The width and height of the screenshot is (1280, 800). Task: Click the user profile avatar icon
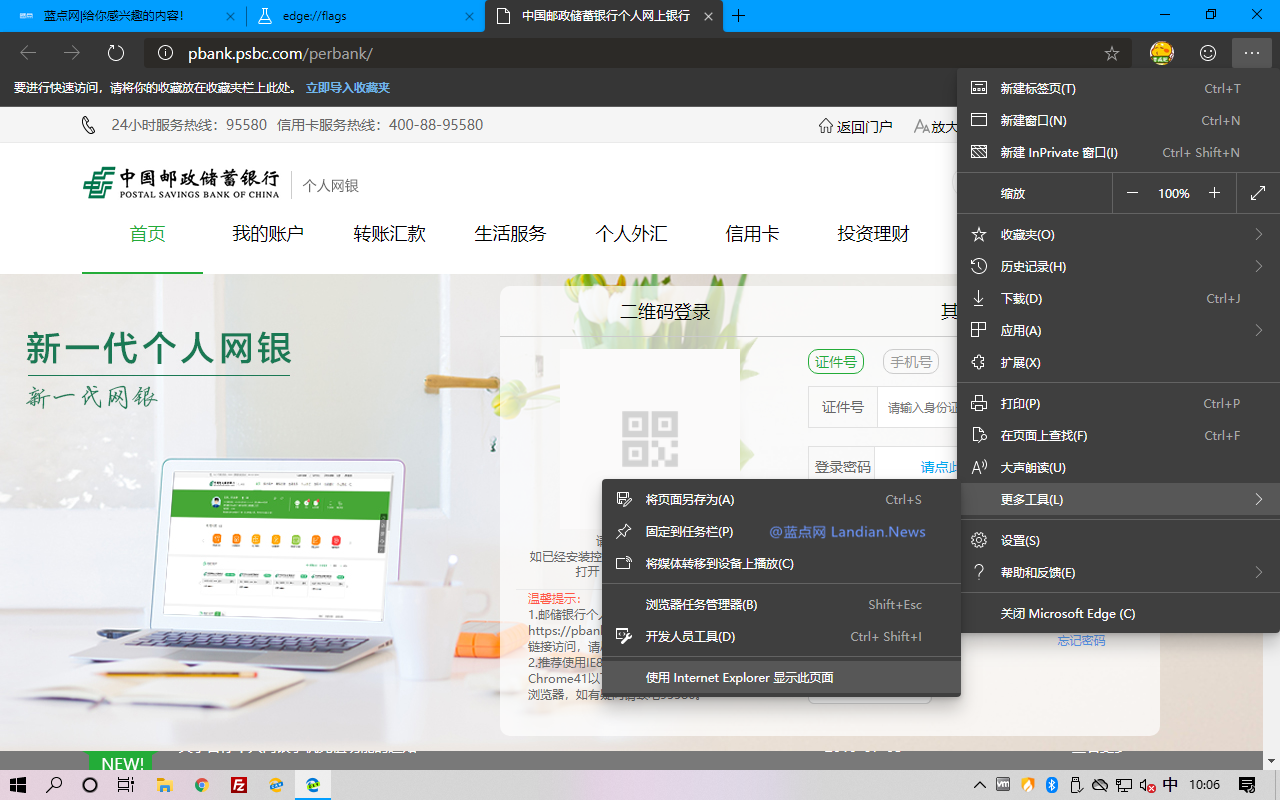click(1161, 53)
